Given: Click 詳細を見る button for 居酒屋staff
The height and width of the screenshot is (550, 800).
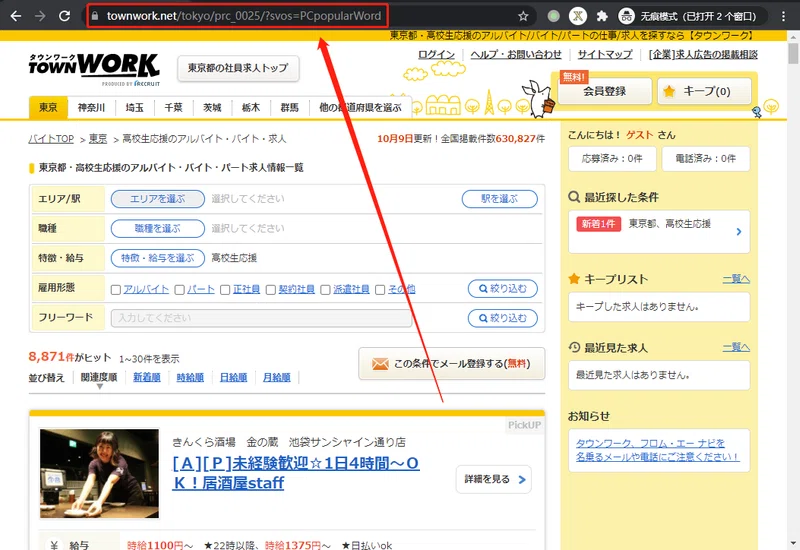Looking at the screenshot, I should [x=494, y=479].
